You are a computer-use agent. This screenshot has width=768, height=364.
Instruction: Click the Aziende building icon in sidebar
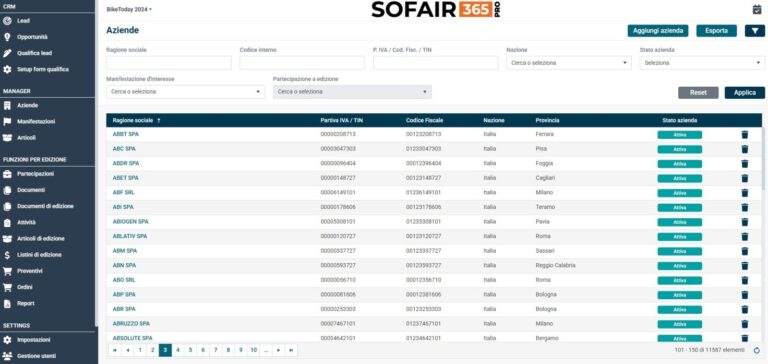pyautogui.click(x=7, y=105)
